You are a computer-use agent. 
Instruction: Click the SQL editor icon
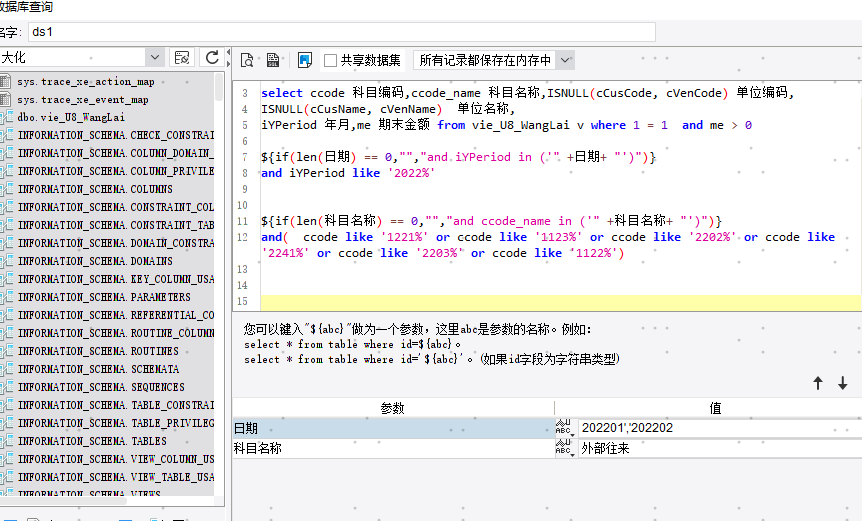click(273, 60)
